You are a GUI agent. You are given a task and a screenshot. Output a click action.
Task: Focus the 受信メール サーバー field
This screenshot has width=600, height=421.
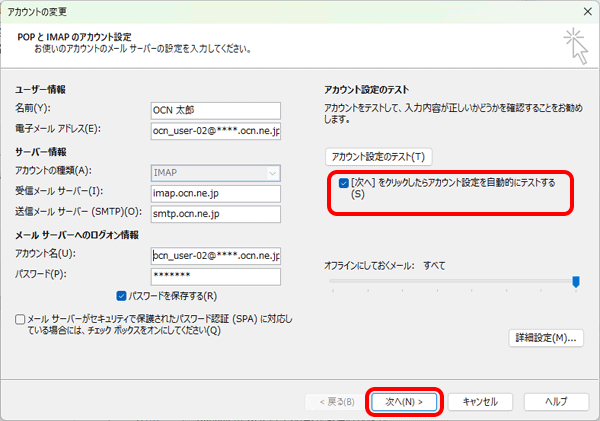[215, 192]
